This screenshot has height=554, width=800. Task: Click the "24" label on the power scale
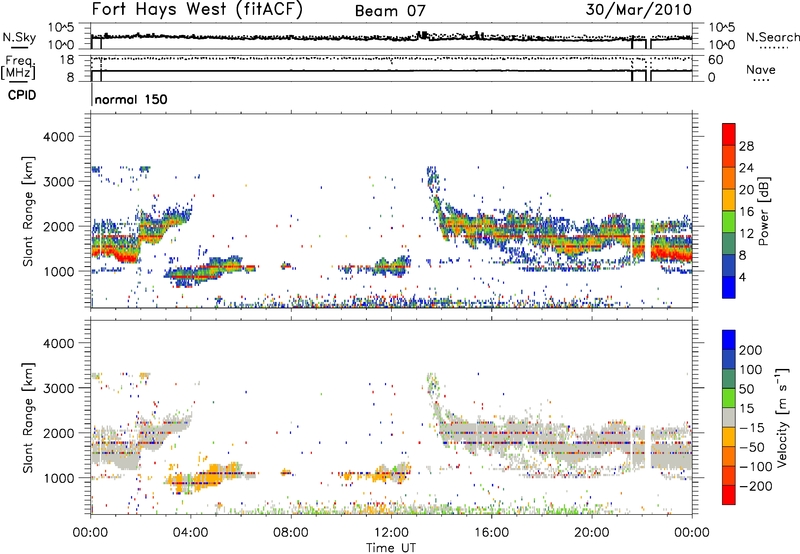point(746,168)
